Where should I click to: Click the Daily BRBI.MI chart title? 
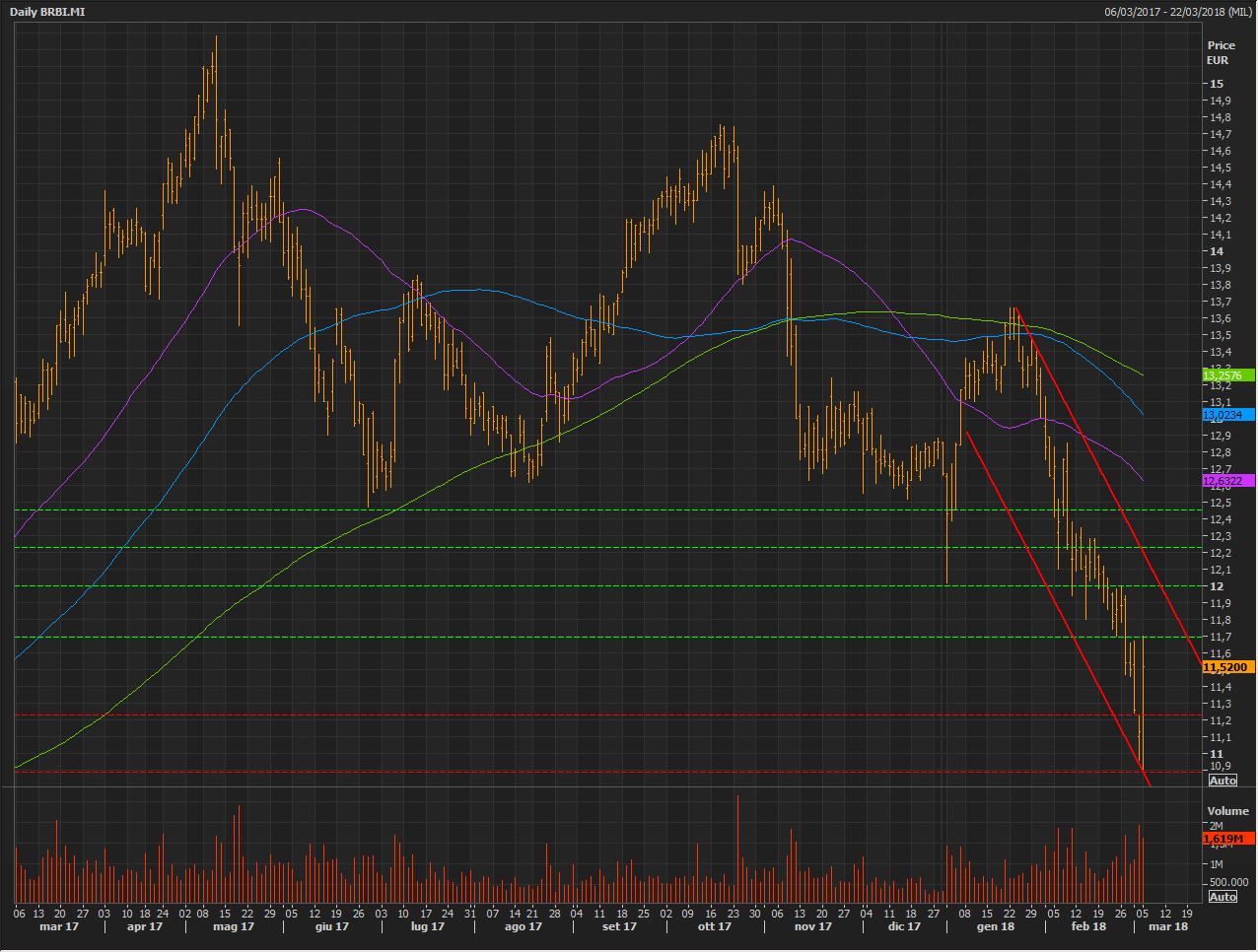point(47,12)
